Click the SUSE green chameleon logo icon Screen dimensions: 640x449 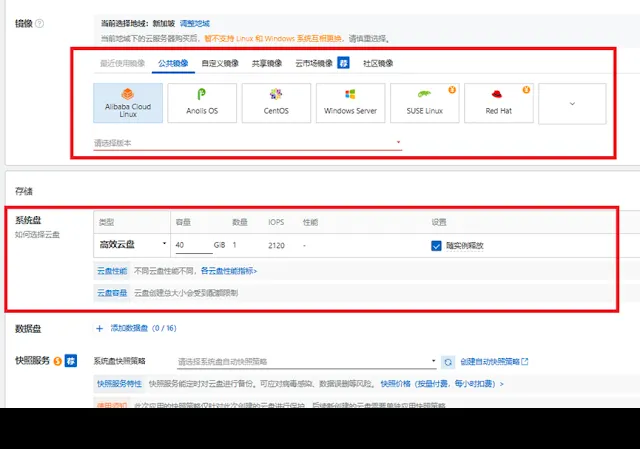pos(424,94)
